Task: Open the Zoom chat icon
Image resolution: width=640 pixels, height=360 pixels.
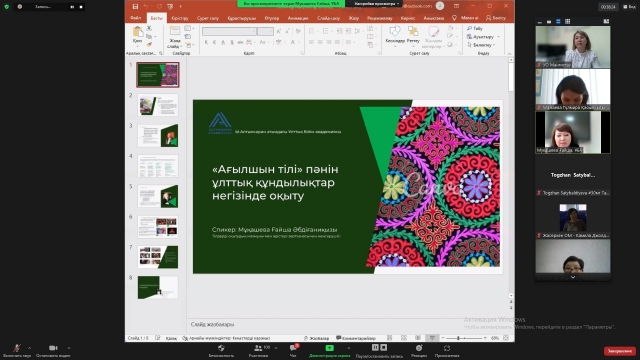Action: tap(293, 348)
